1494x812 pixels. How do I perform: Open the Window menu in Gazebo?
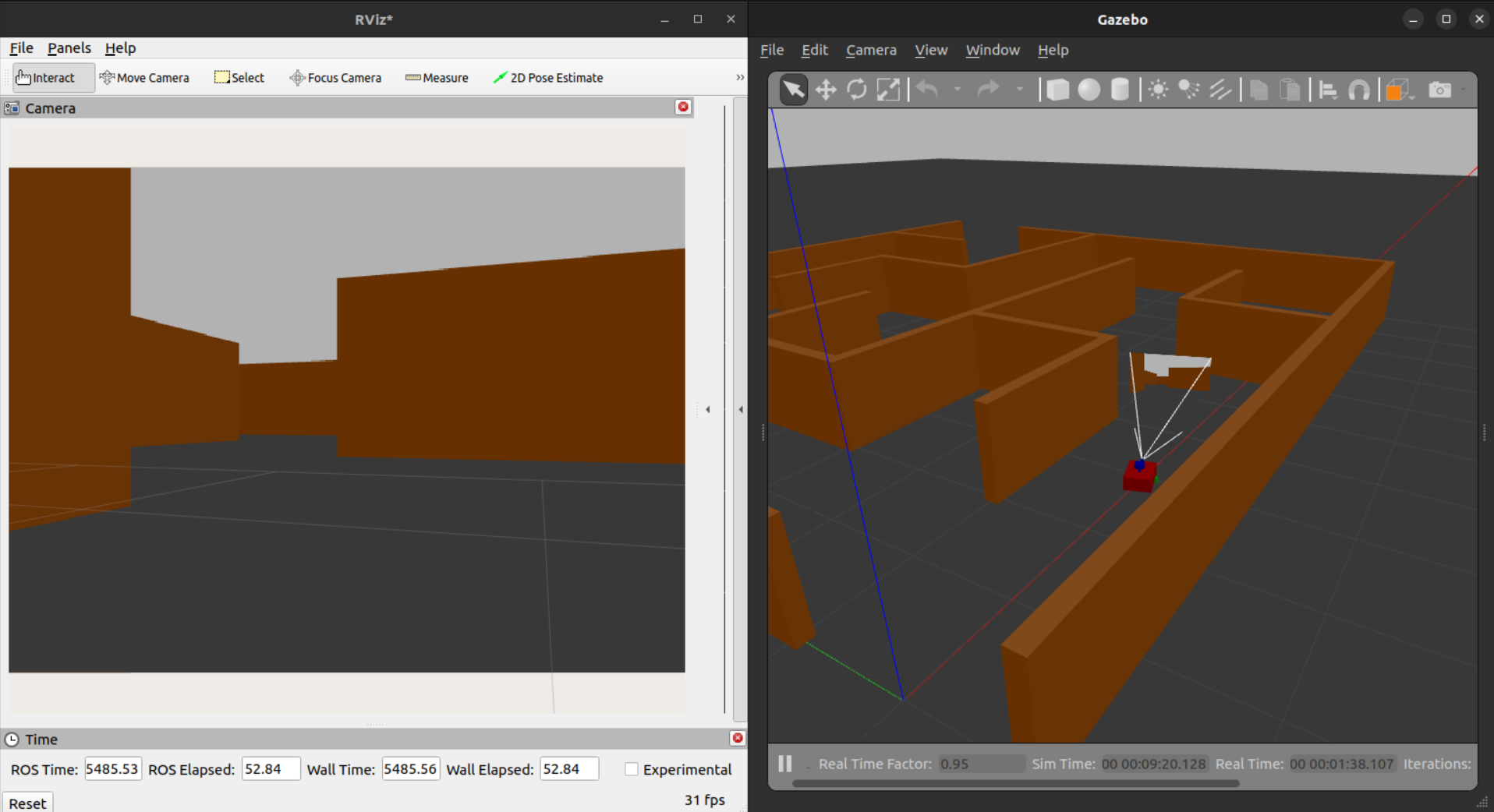coord(992,50)
